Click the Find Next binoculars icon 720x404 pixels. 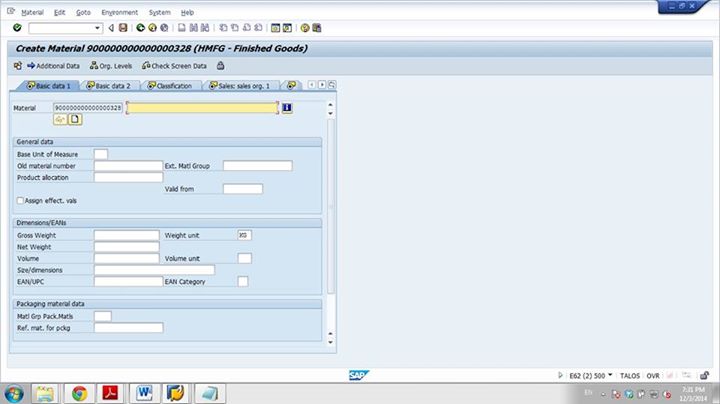(x=205, y=28)
